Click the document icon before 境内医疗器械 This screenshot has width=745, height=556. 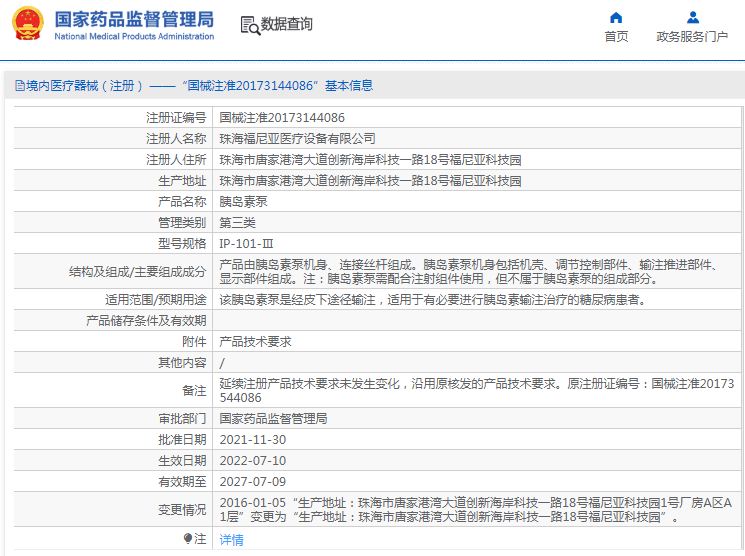point(19,86)
